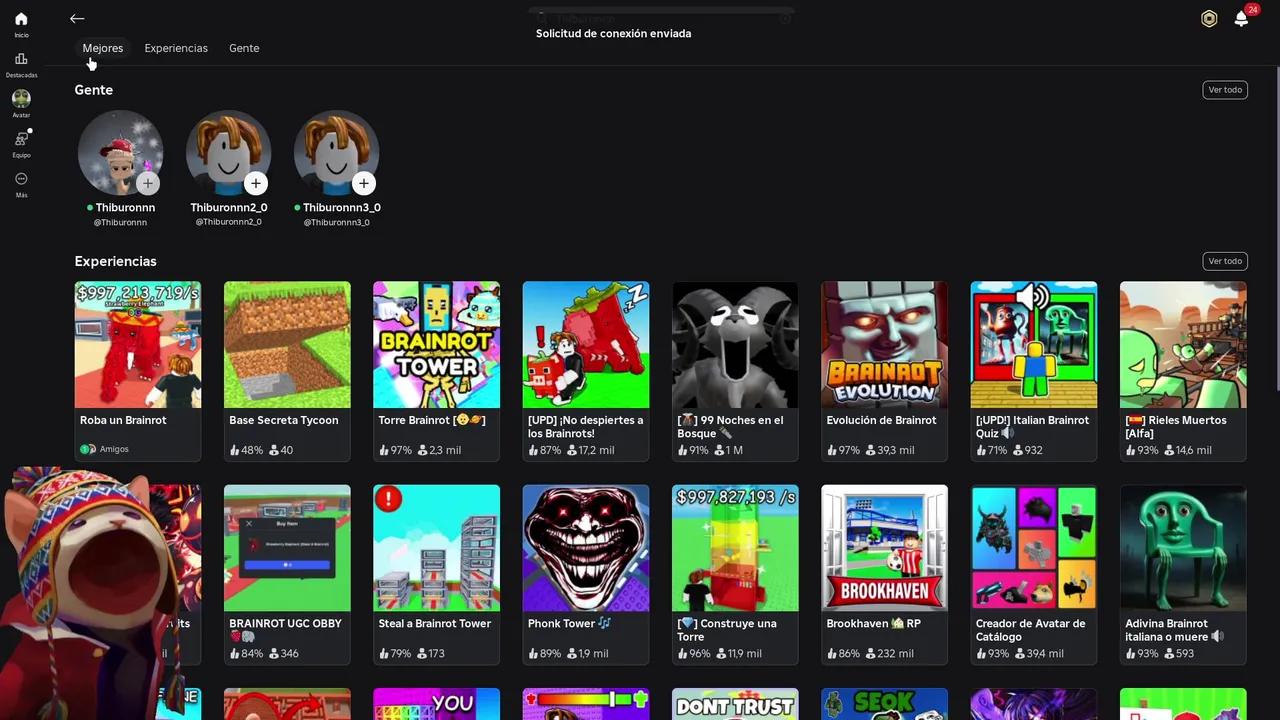Select the Mejores tab

pyautogui.click(x=103, y=48)
